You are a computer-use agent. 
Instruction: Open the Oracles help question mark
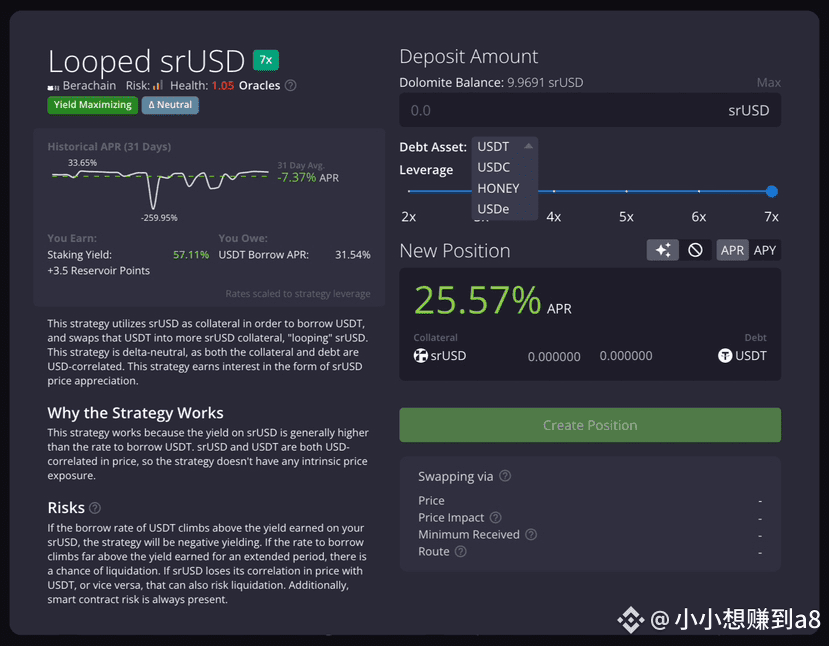click(x=290, y=85)
